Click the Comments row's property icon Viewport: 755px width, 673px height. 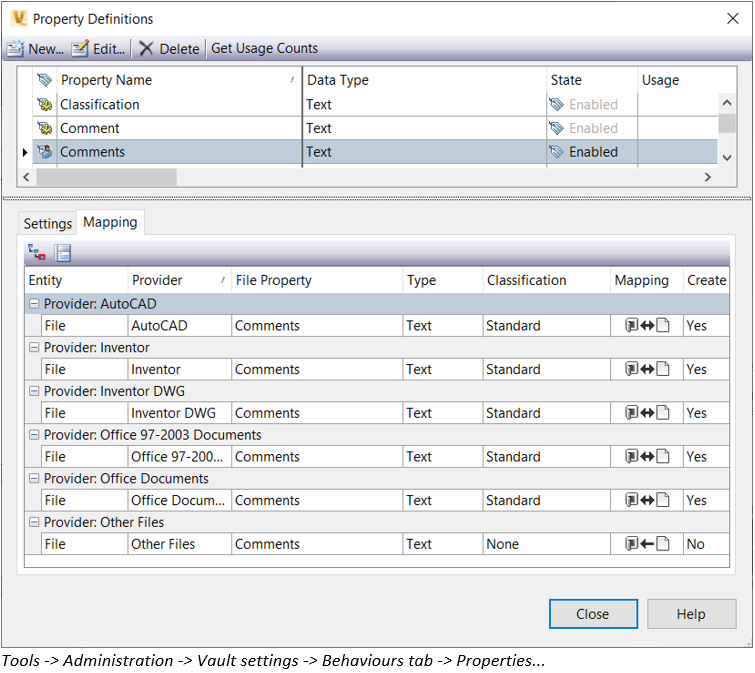click(45, 152)
